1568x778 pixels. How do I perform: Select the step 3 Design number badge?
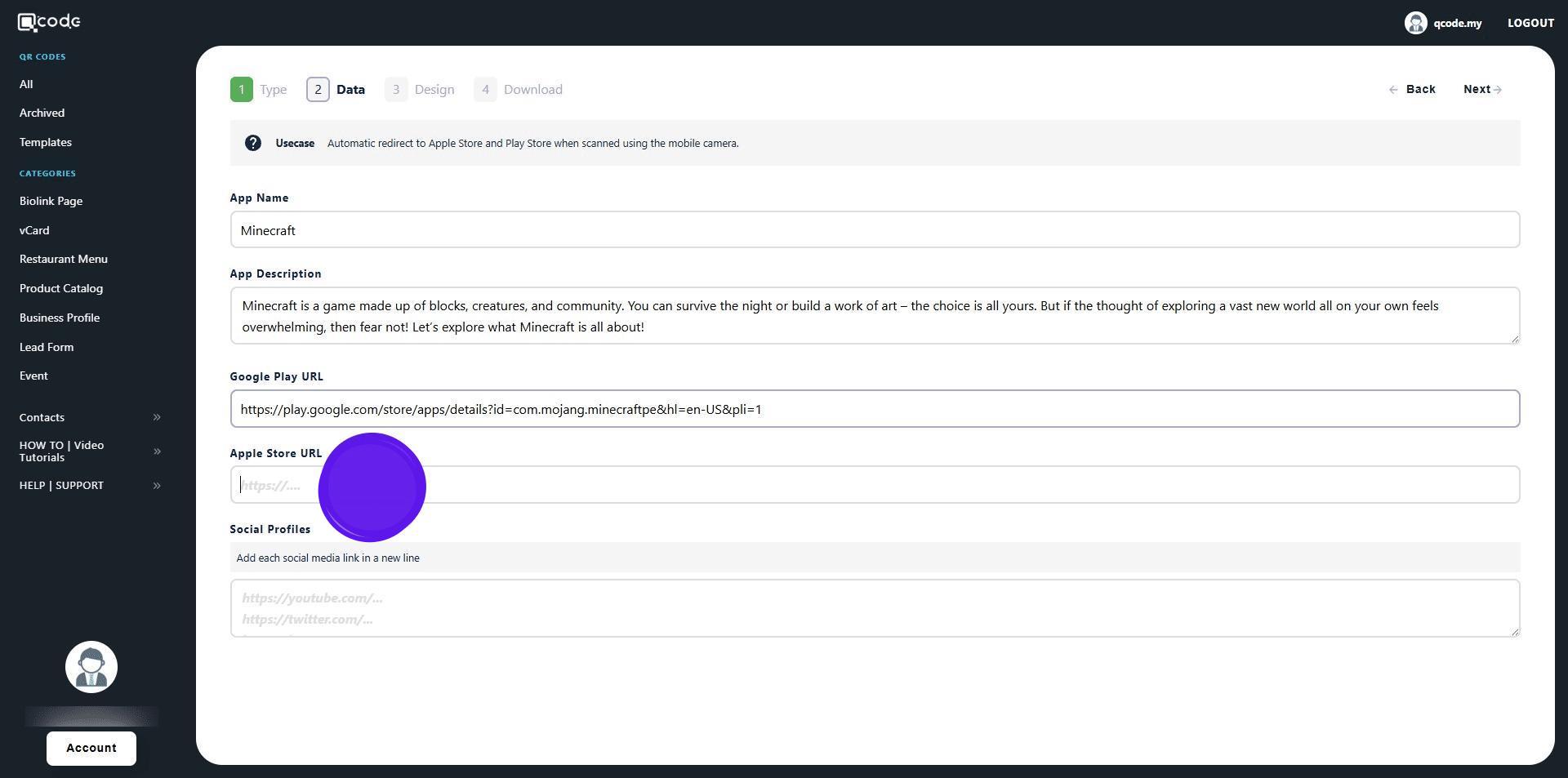pyautogui.click(x=396, y=90)
